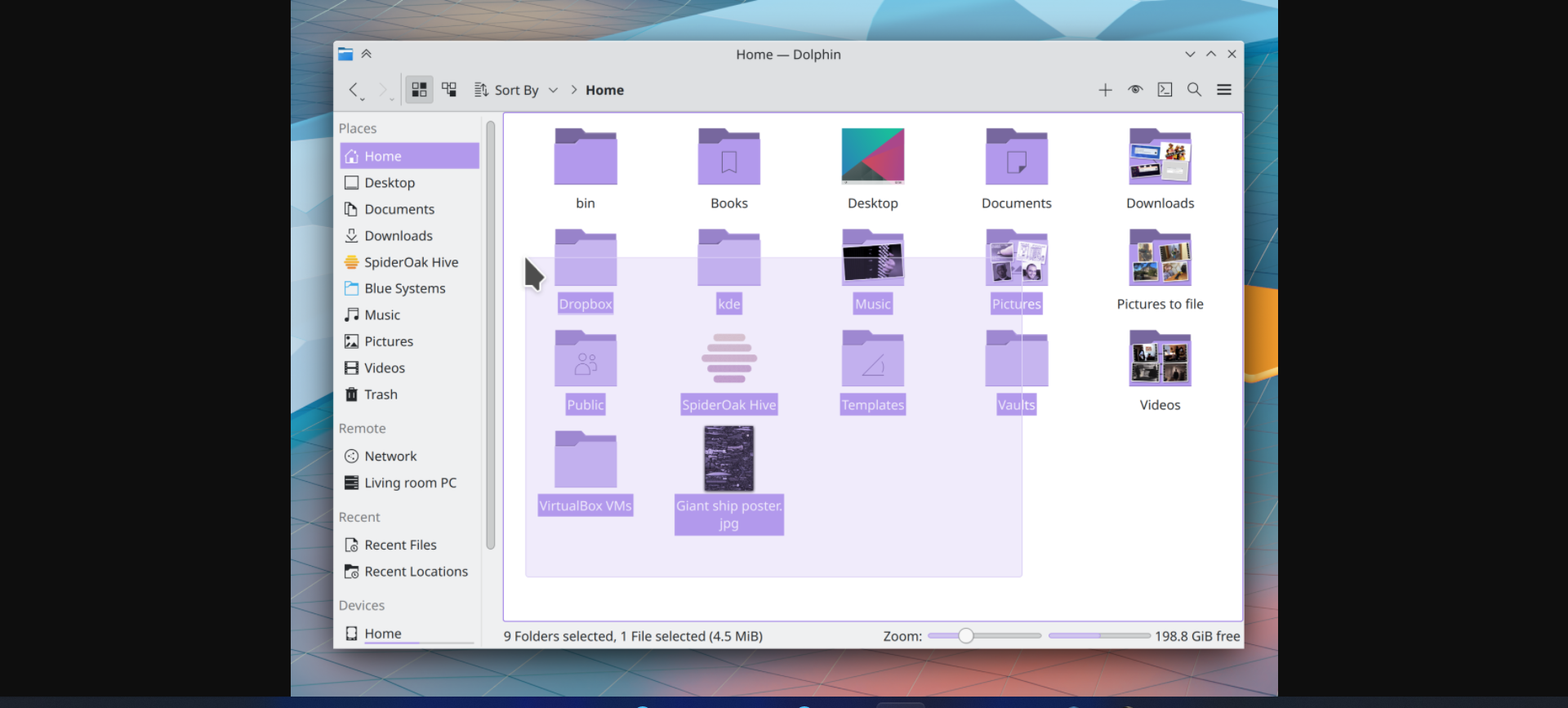
Task: Switch to icons view mode
Action: [419, 90]
